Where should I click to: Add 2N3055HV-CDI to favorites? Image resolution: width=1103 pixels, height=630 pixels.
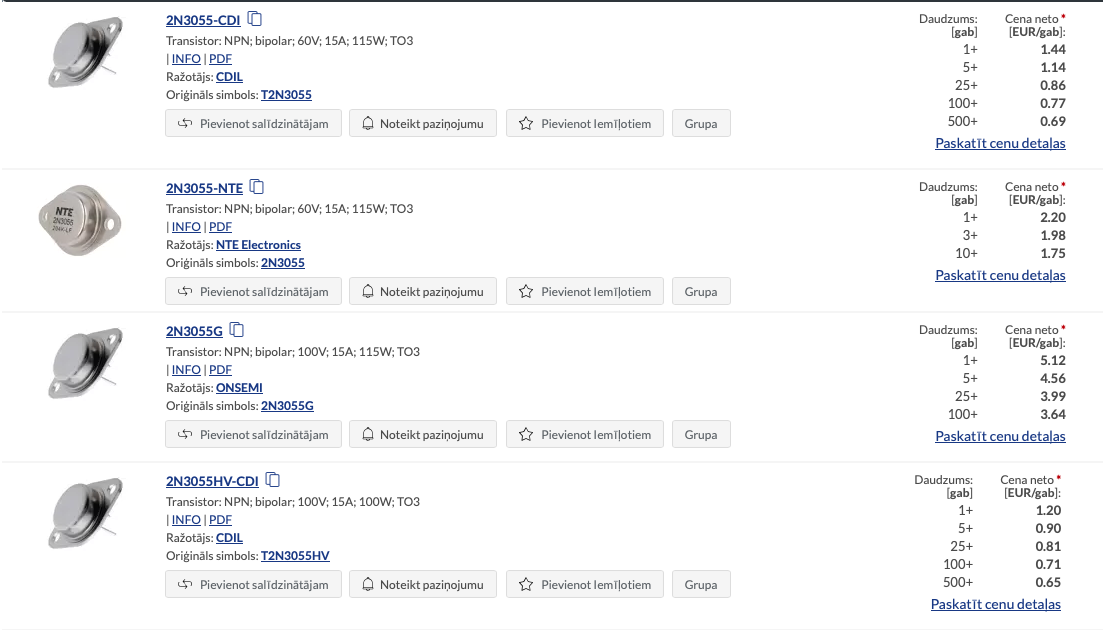pos(586,585)
